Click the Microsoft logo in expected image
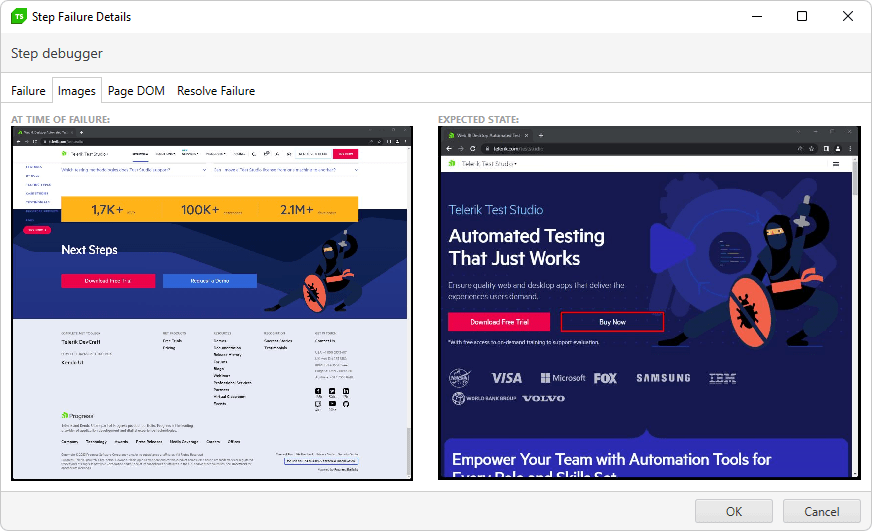 (563, 378)
